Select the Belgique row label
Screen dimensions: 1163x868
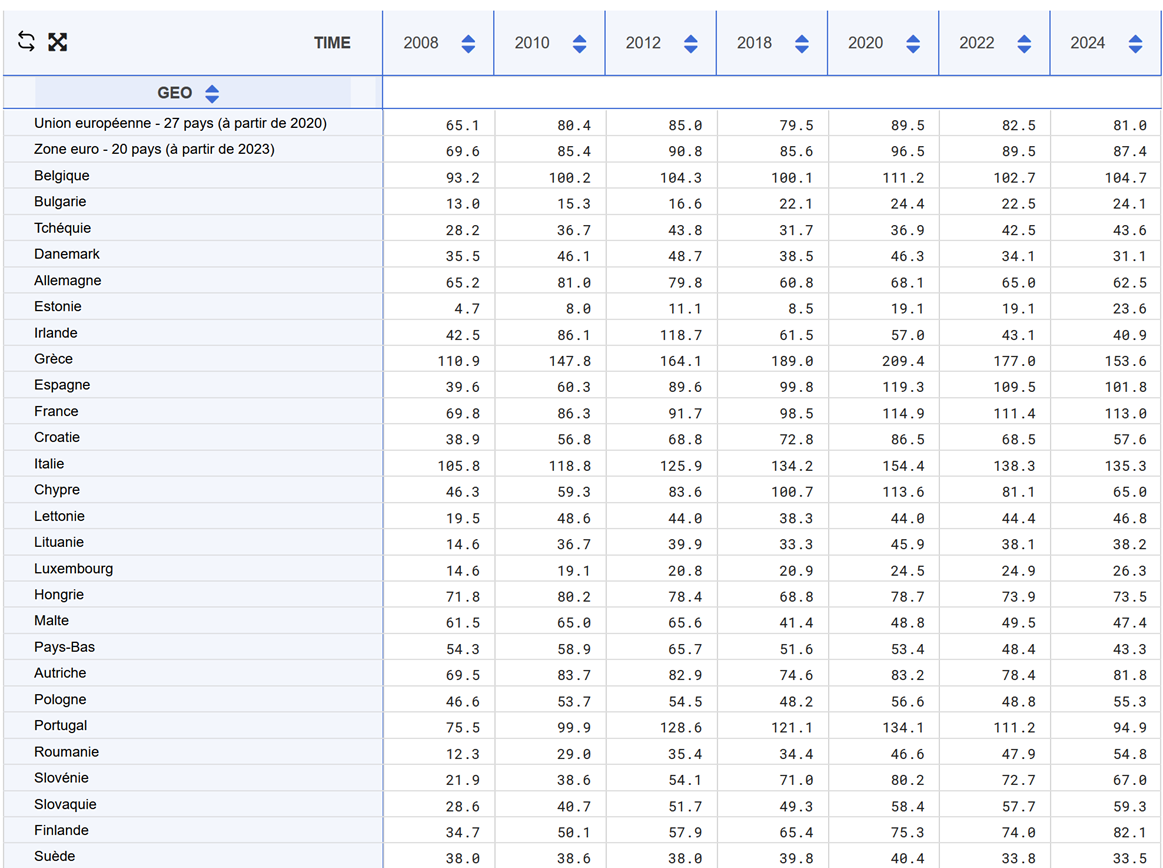(x=62, y=176)
